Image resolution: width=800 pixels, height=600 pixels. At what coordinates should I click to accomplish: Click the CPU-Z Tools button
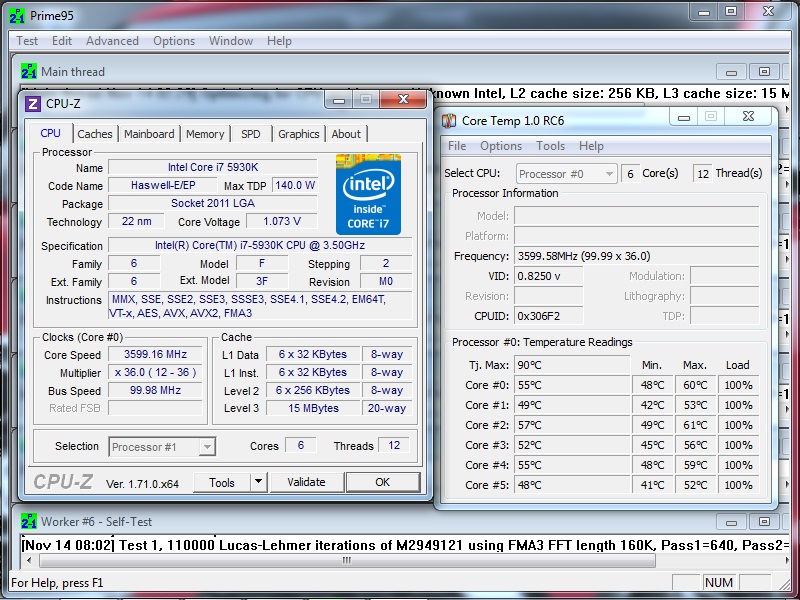(x=222, y=483)
